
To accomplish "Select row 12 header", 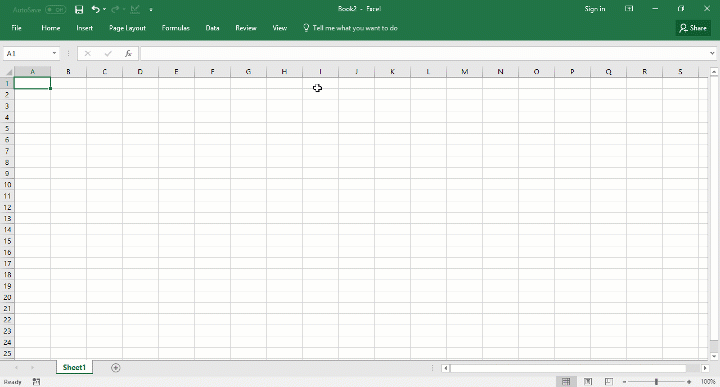I will pyautogui.click(x=7, y=207).
